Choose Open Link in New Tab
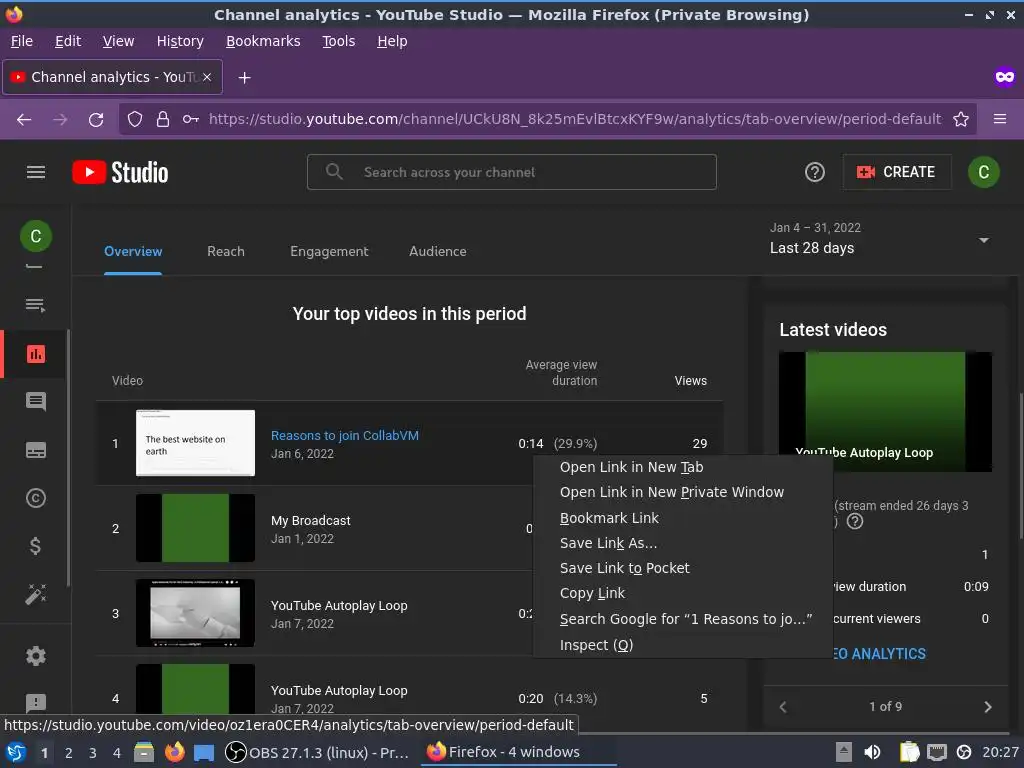Screen dimensions: 1024x768 [x=683, y=467]
